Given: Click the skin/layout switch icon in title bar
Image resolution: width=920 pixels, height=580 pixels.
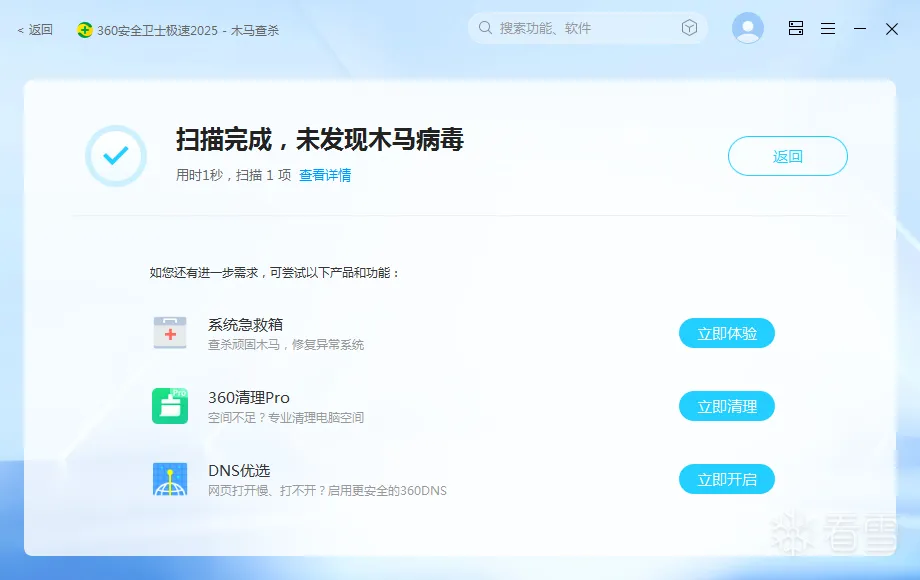Looking at the screenshot, I should point(796,28).
